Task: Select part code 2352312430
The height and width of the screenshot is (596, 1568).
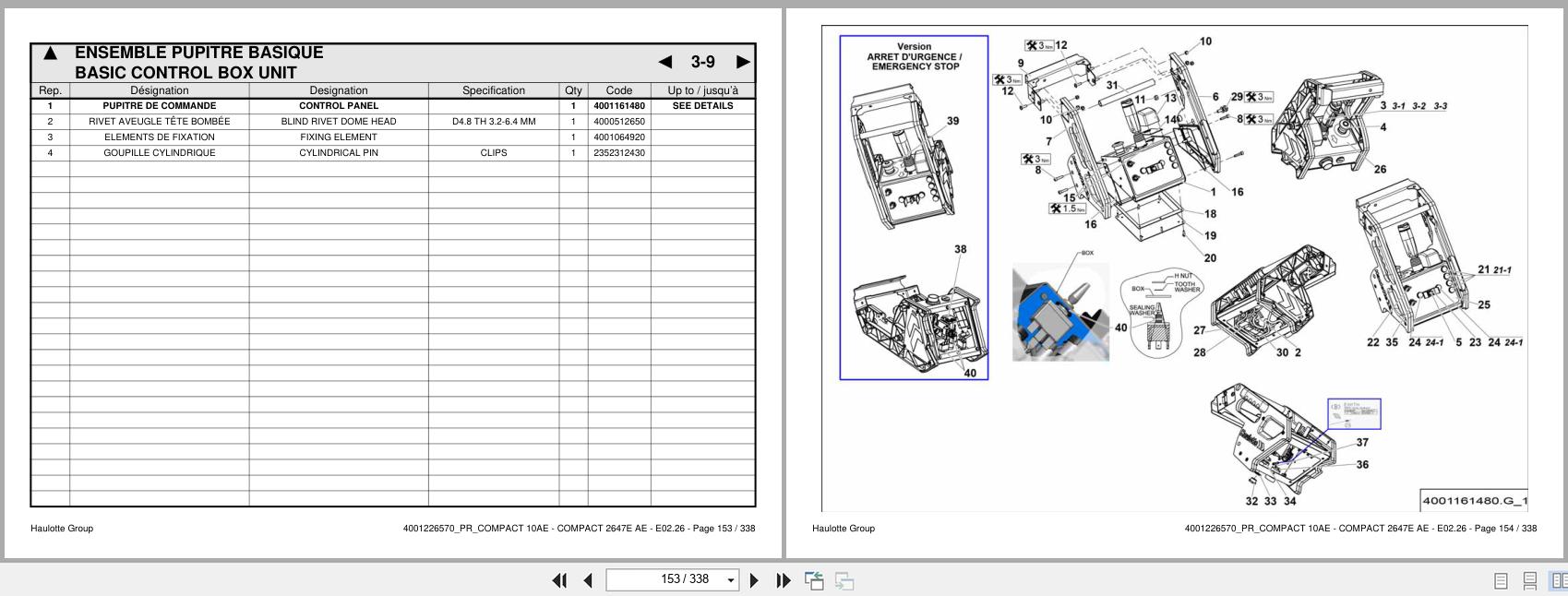Action: (x=619, y=153)
